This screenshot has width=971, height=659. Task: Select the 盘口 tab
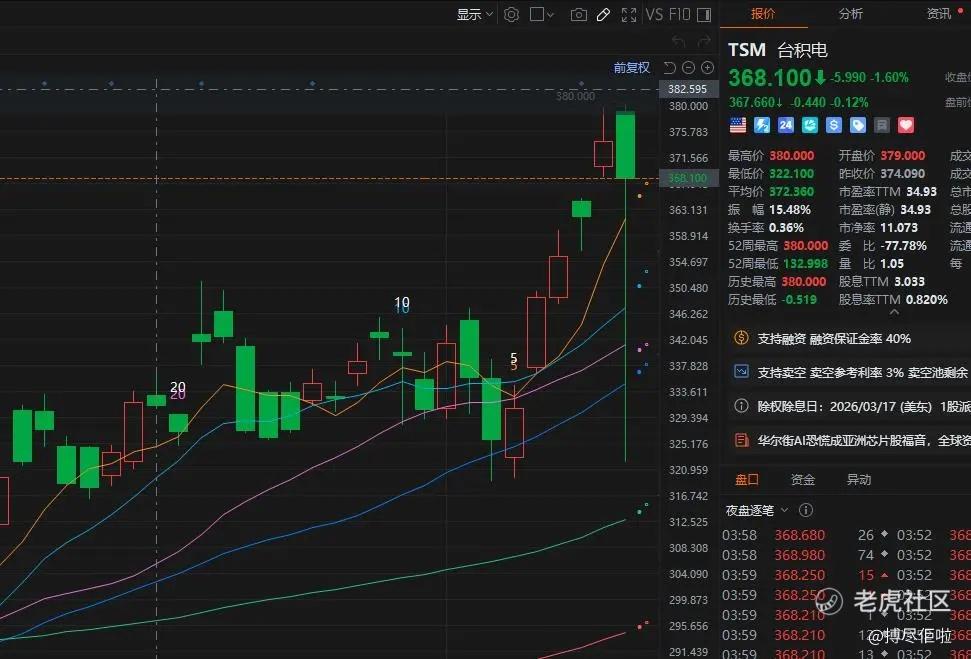point(746,479)
